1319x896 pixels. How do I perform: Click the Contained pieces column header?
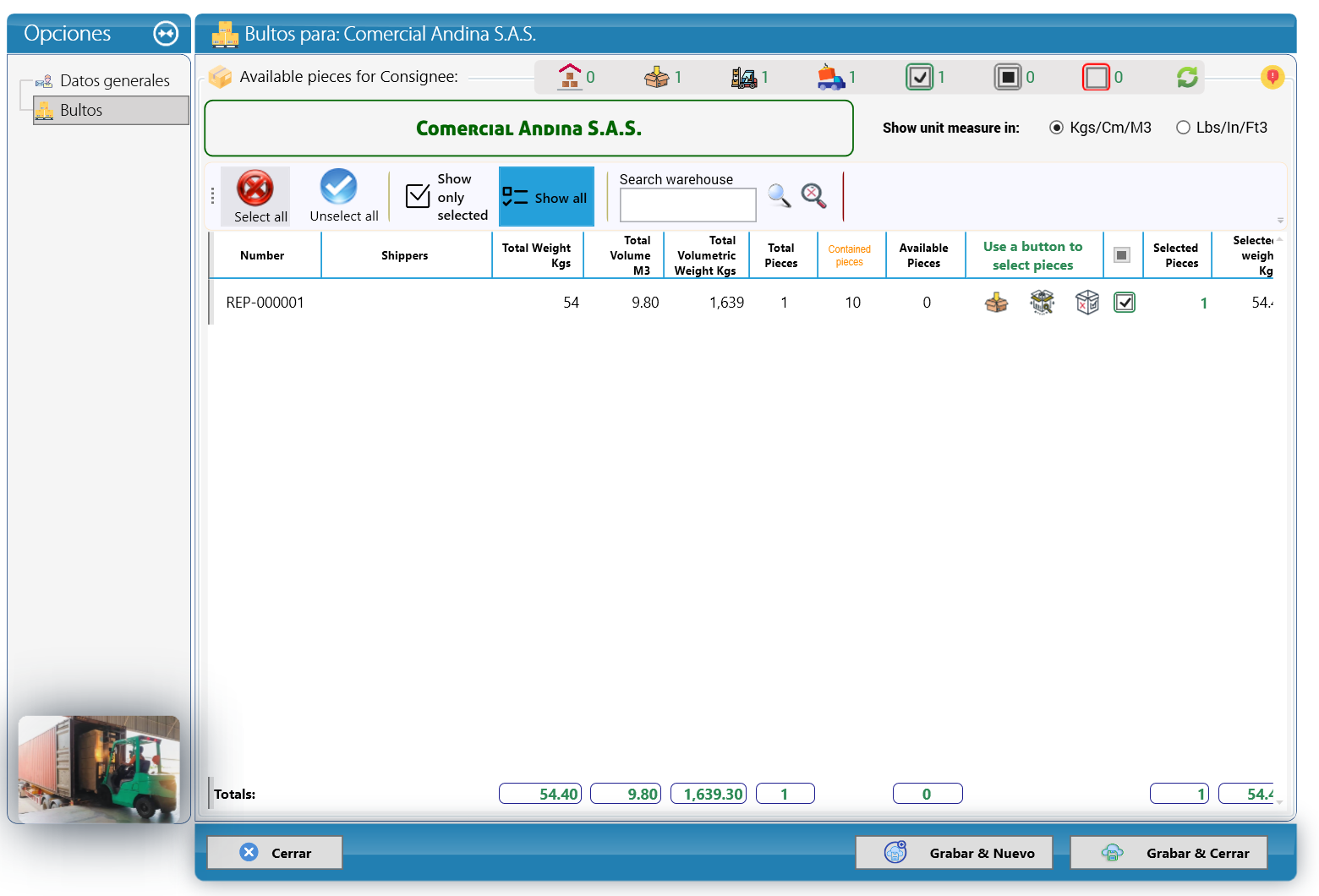pyautogui.click(x=850, y=255)
